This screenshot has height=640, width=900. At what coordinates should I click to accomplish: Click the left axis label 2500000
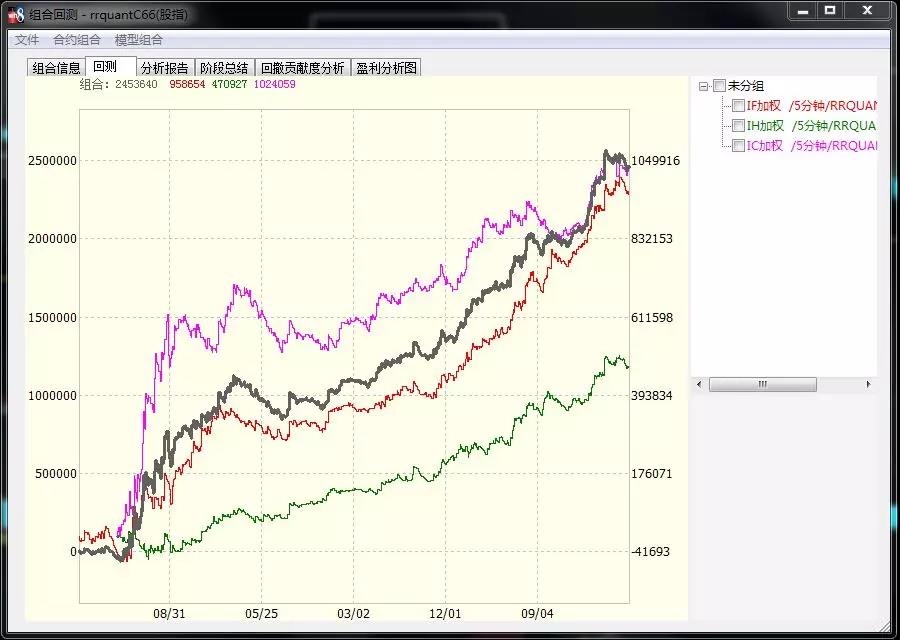pyautogui.click(x=52, y=161)
